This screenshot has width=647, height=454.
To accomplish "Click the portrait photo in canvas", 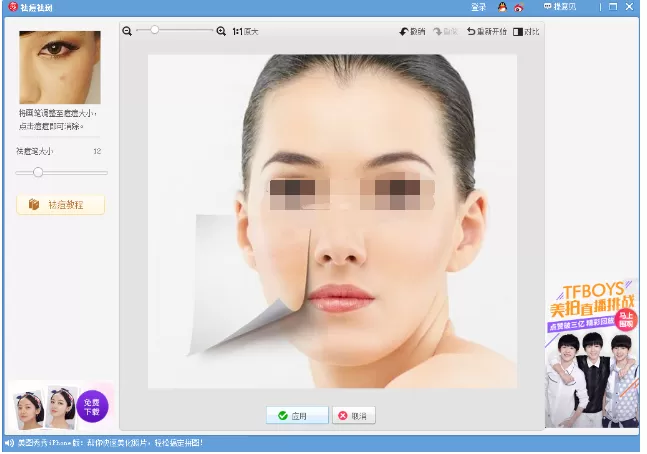I will pyautogui.click(x=332, y=221).
